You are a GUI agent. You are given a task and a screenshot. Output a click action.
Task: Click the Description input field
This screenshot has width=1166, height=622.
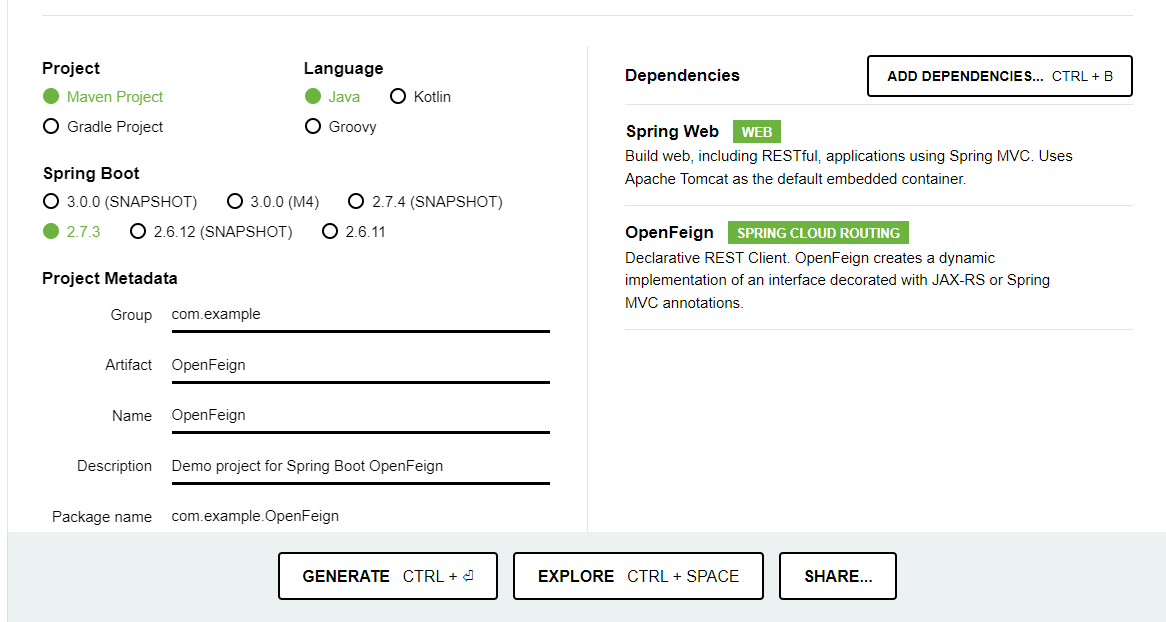(x=360, y=466)
